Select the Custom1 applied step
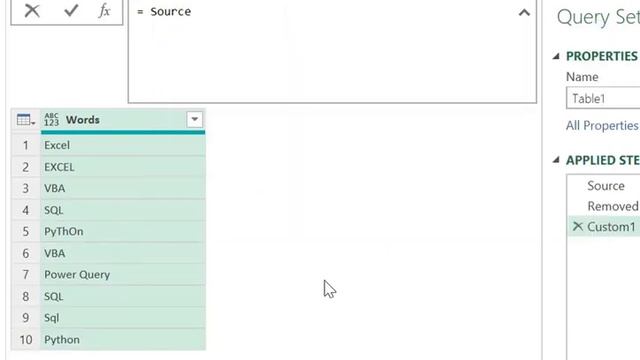 (x=611, y=227)
